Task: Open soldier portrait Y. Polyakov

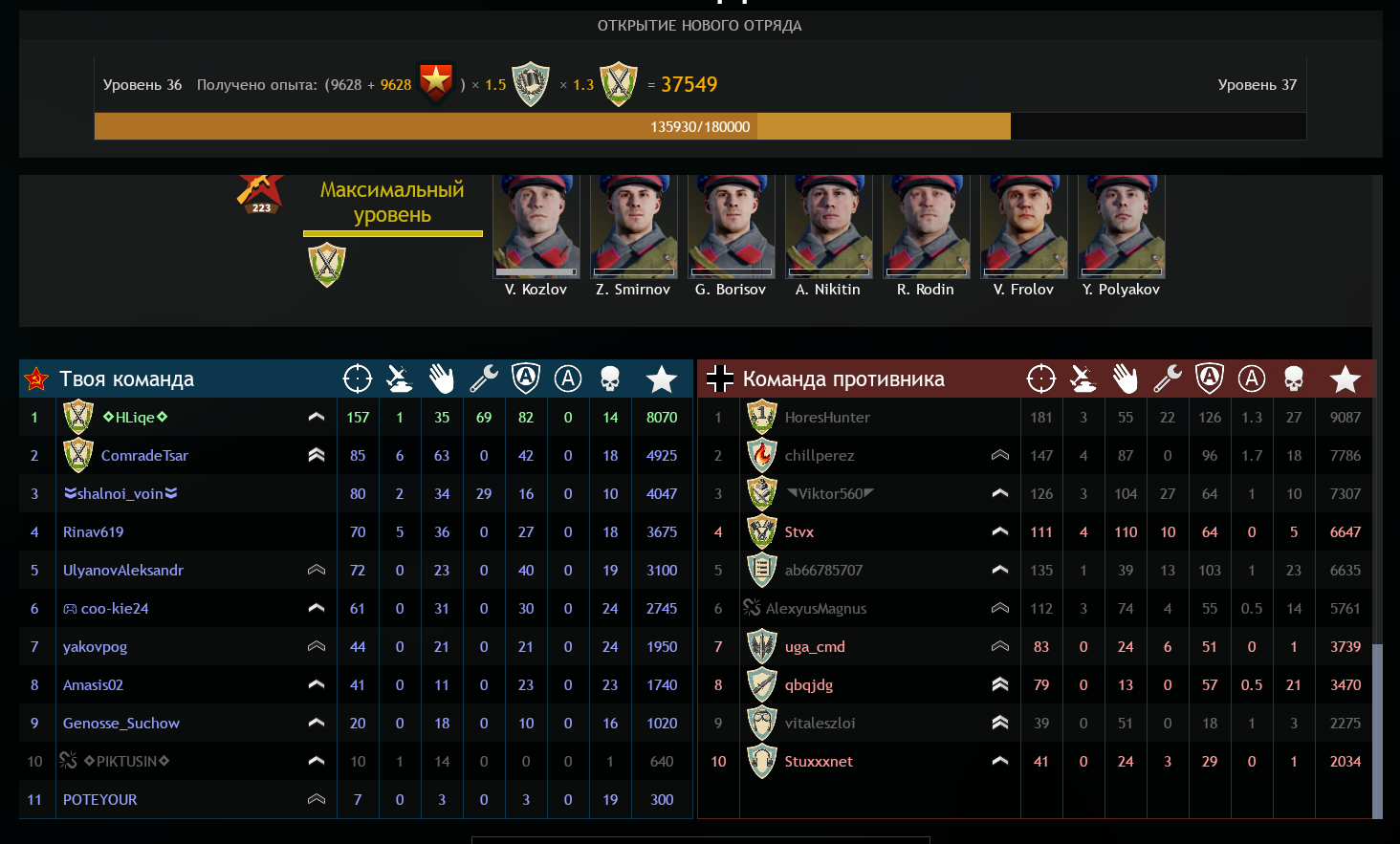Action: [x=1122, y=227]
